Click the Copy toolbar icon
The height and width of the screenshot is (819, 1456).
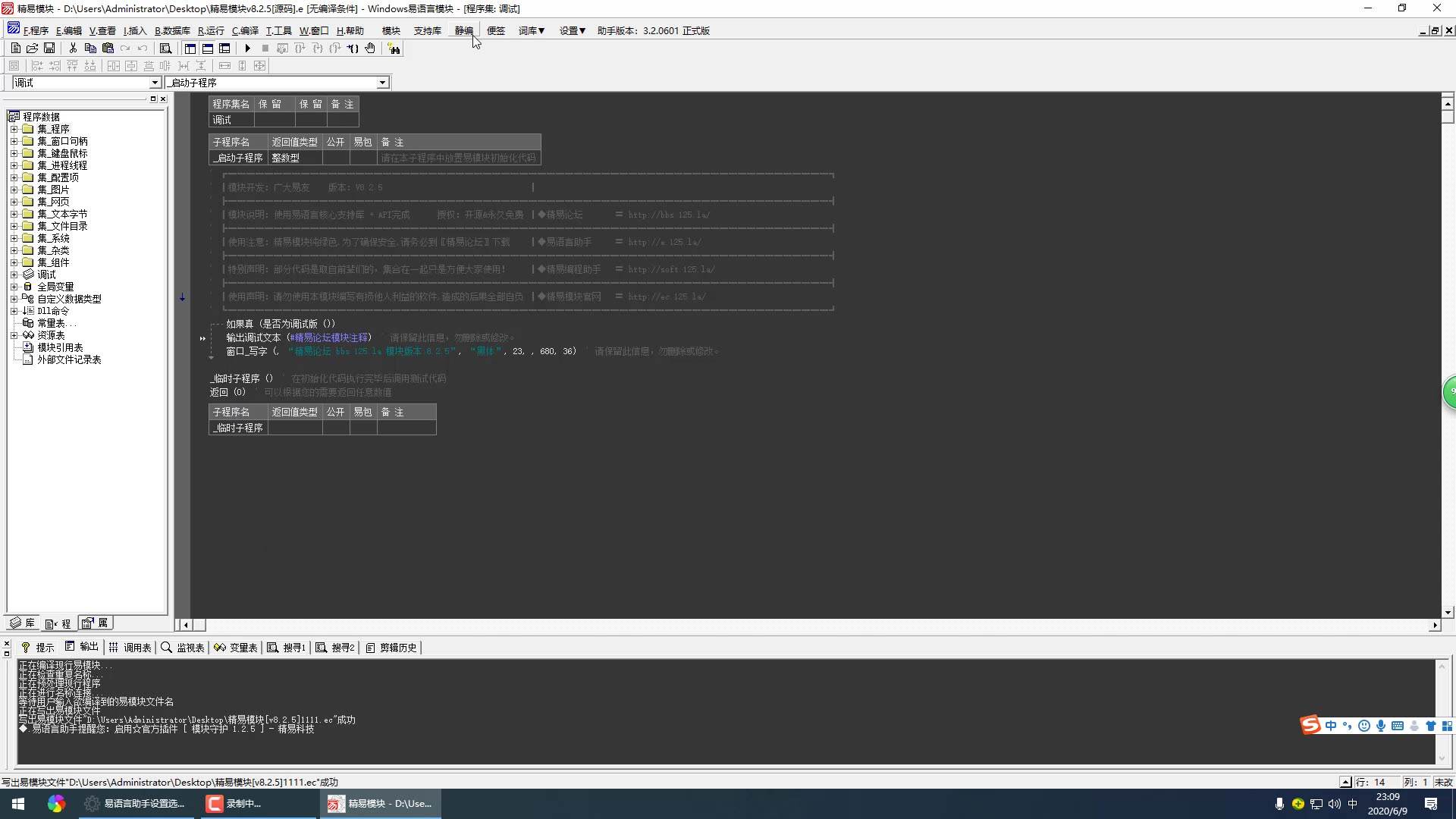90,48
